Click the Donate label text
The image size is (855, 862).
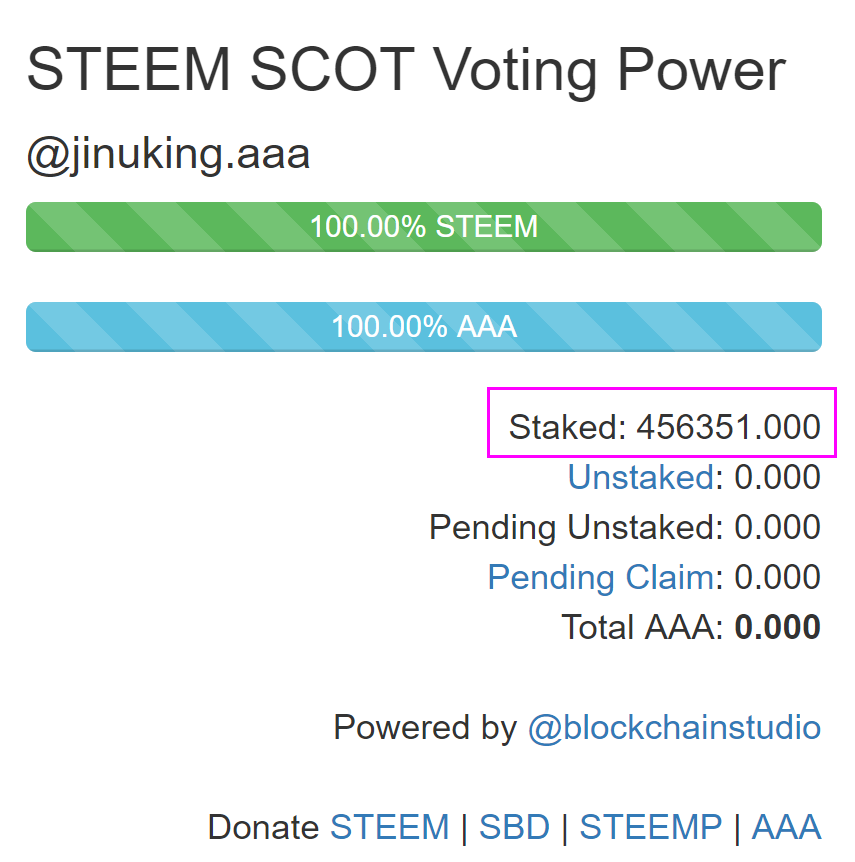(263, 828)
